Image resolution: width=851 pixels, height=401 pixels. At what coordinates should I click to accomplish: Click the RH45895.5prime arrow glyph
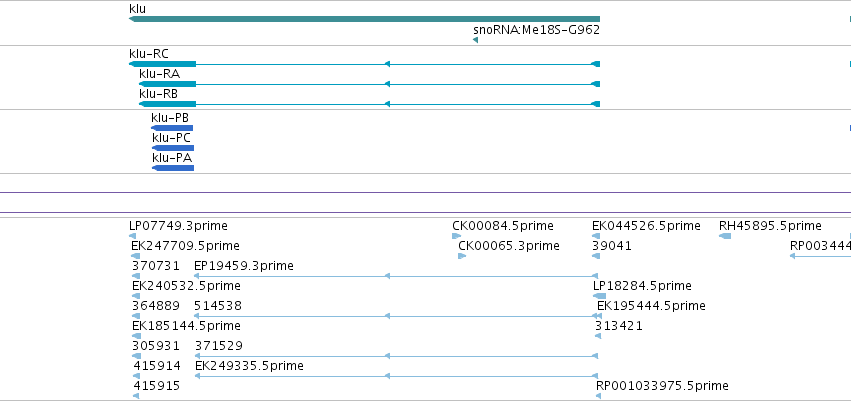[x=725, y=236]
